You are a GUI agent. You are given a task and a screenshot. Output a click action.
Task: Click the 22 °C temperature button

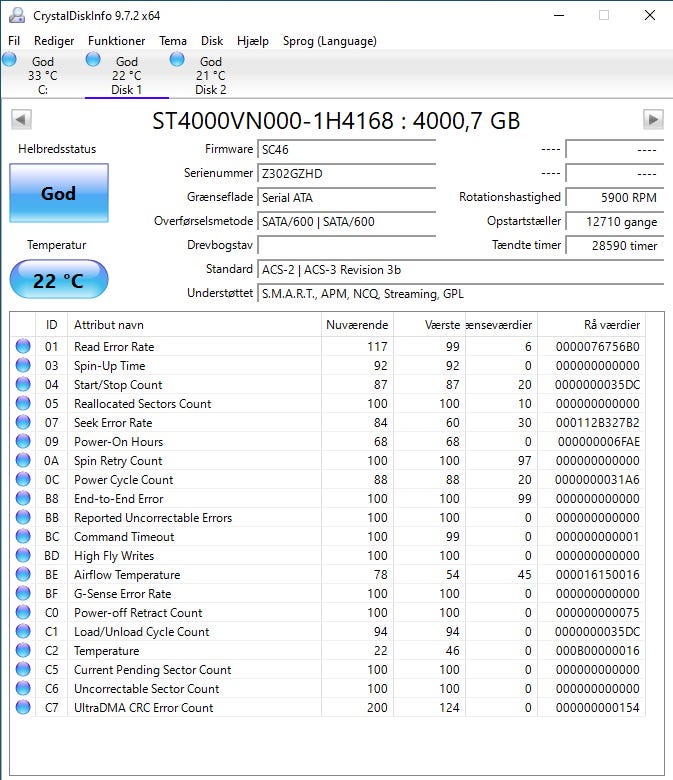click(x=58, y=280)
